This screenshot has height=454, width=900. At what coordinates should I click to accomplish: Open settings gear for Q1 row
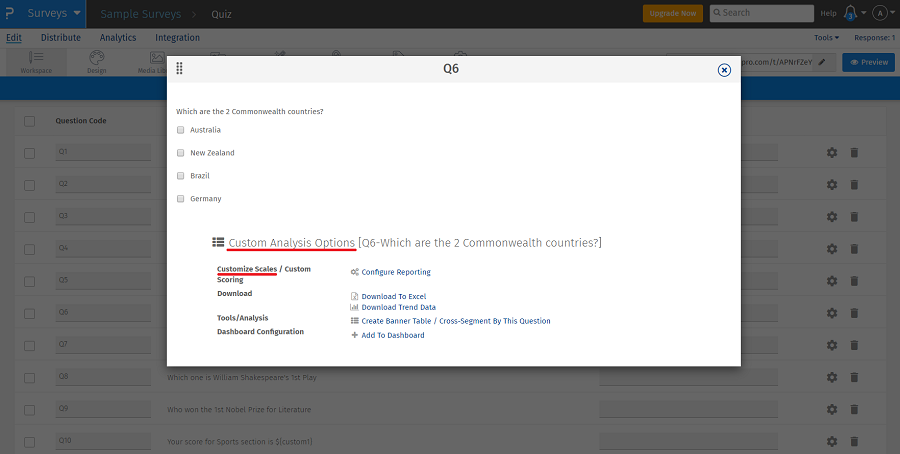pos(831,153)
